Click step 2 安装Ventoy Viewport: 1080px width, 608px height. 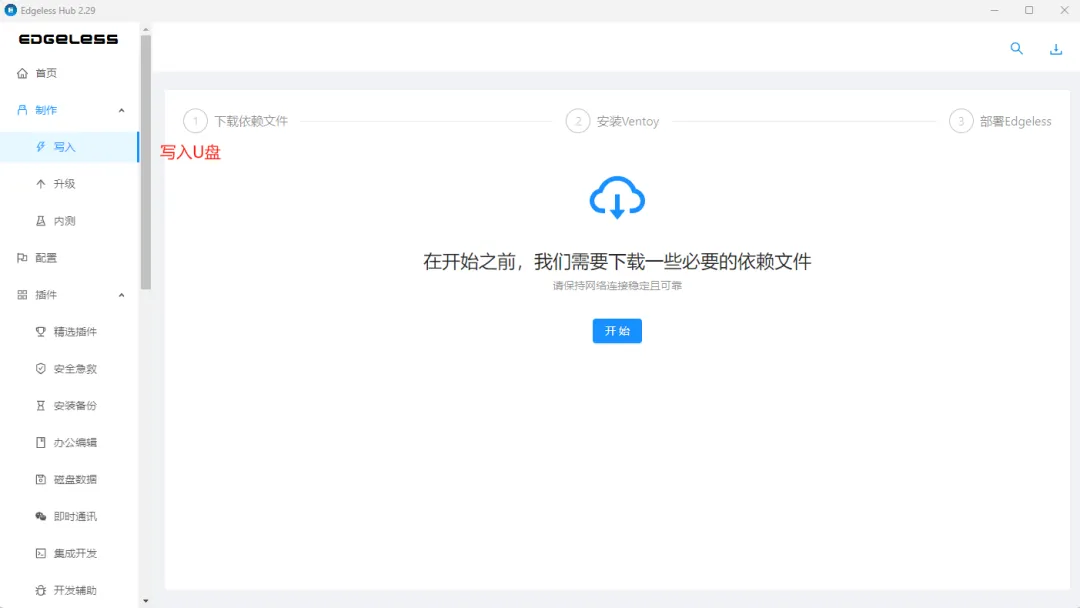[x=612, y=121]
